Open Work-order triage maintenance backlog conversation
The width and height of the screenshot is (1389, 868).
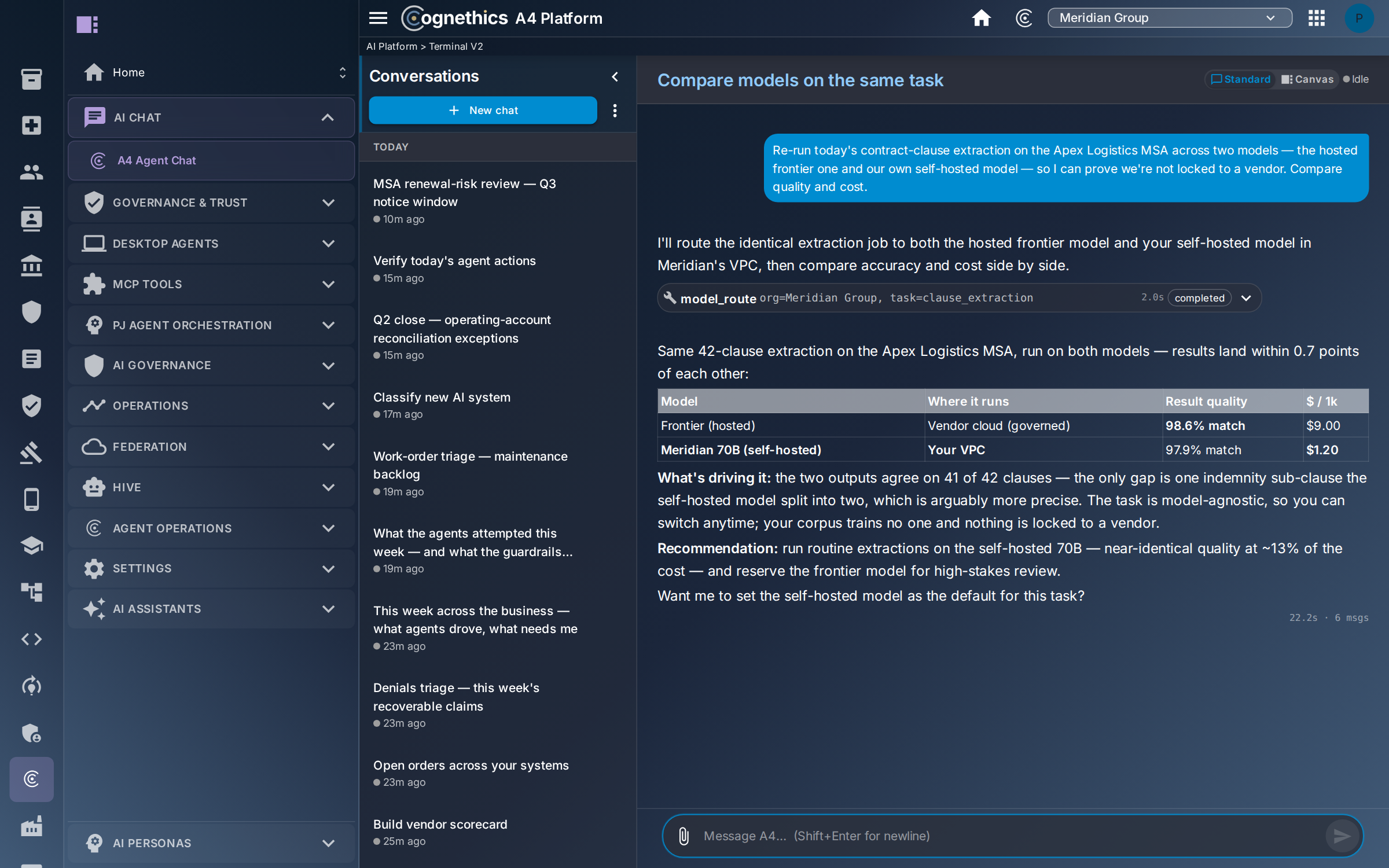498,473
